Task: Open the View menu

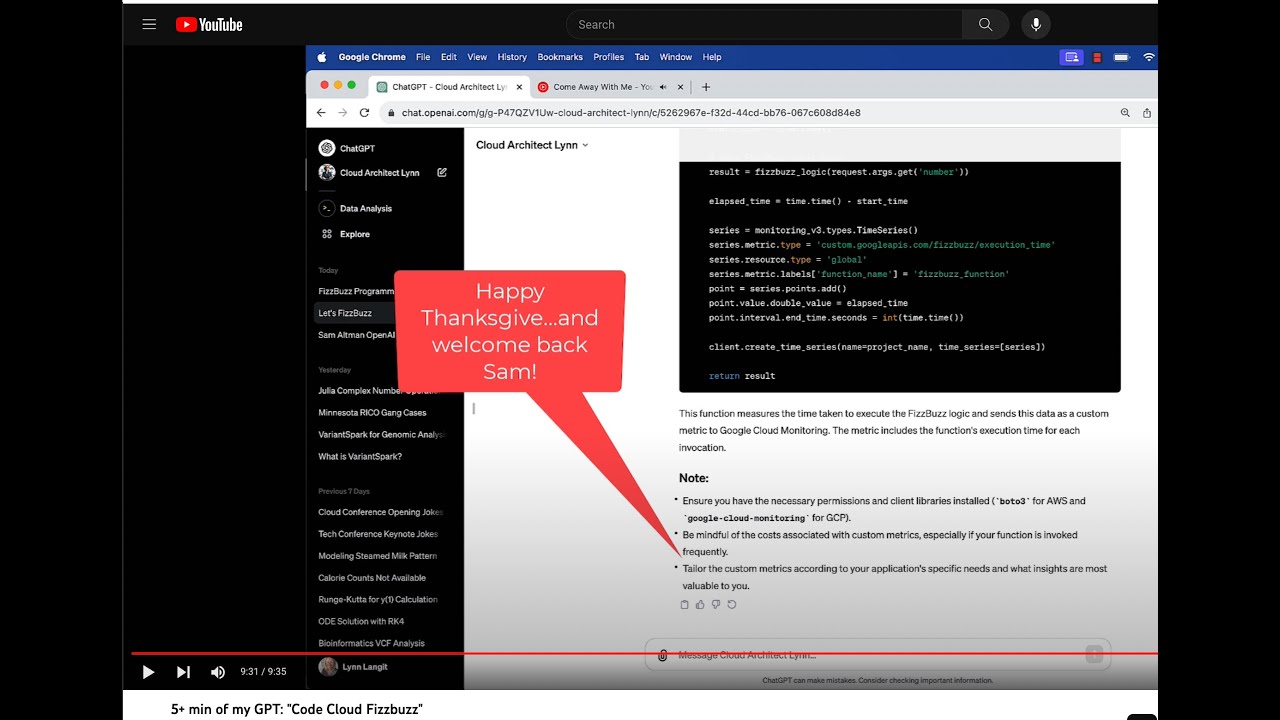Action: click(477, 57)
